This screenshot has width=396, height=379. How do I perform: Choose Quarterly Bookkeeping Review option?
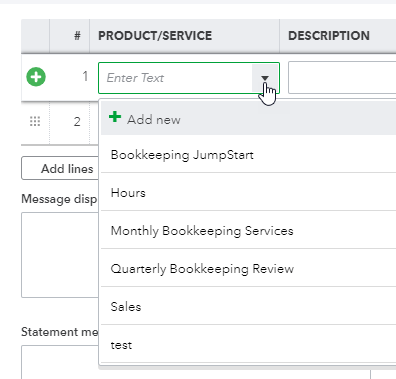(248, 269)
